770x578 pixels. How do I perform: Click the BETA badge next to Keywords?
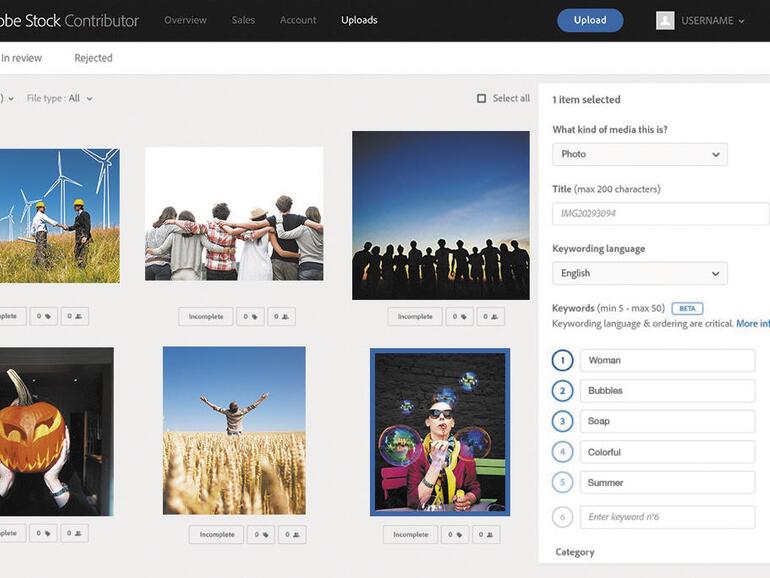pyautogui.click(x=687, y=308)
